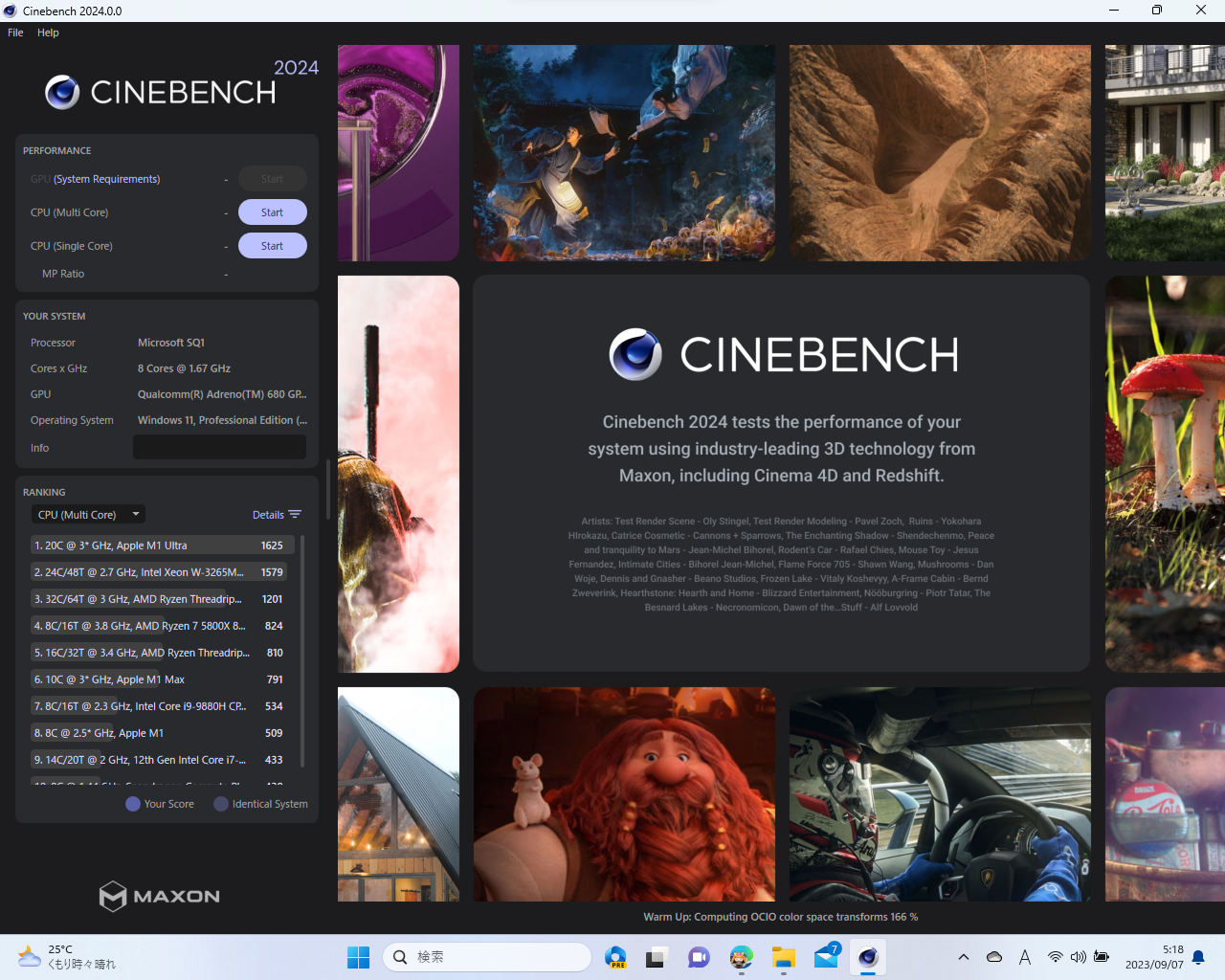Select the desert canyon render thumbnail
Screen dimensions: 1225x980
click(940, 153)
